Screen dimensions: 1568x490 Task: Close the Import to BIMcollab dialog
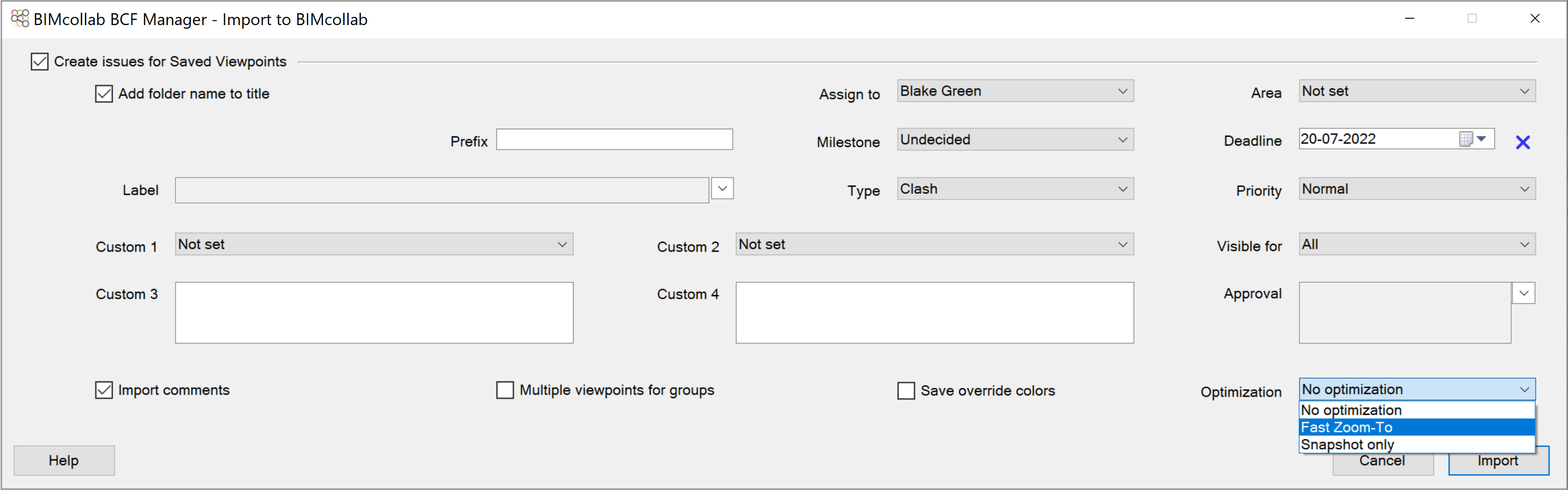pyautogui.click(x=1535, y=19)
